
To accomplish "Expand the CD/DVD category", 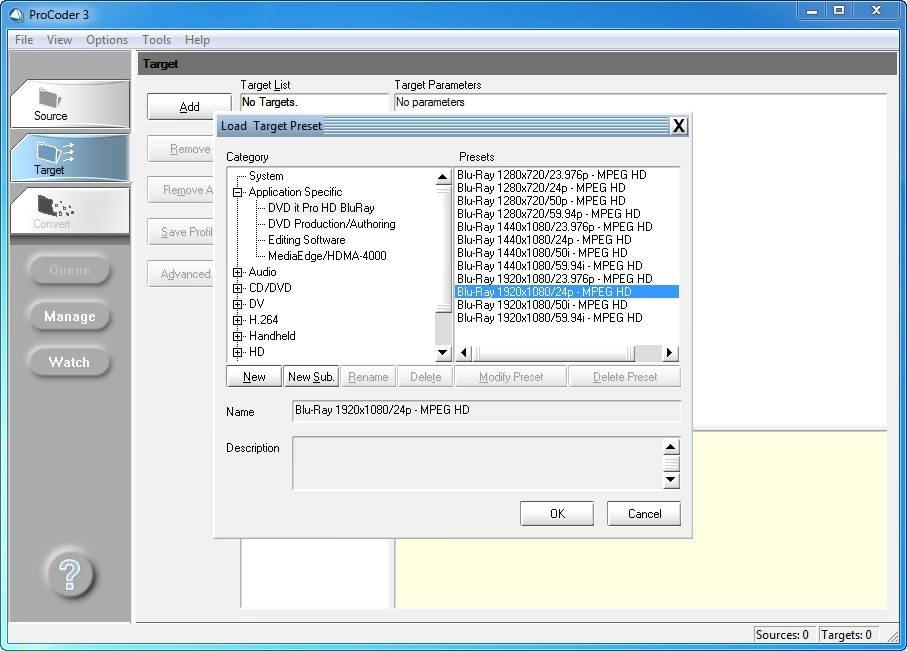I will click(237, 288).
